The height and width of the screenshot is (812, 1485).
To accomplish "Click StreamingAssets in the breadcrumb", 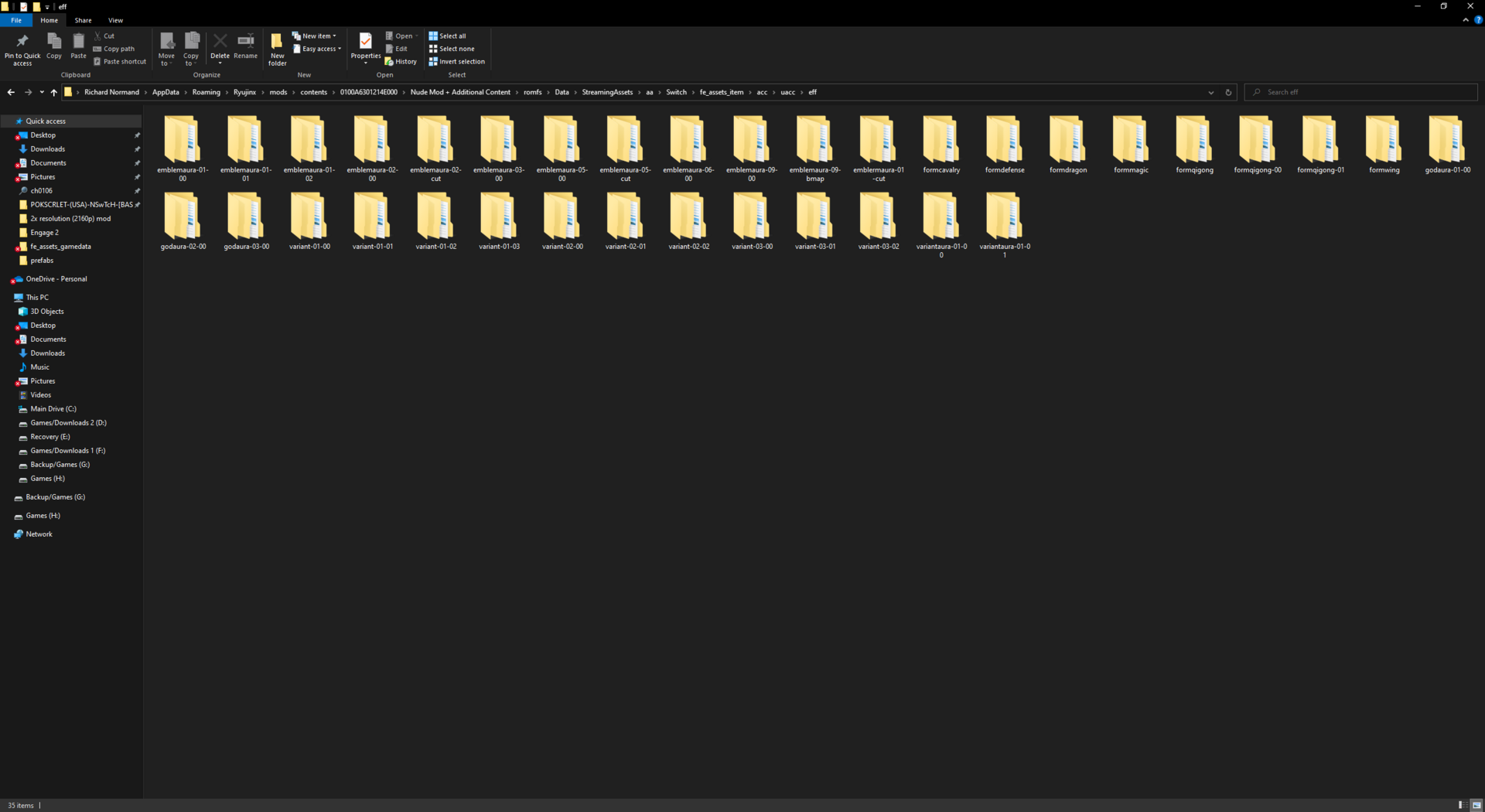I will click(x=607, y=92).
